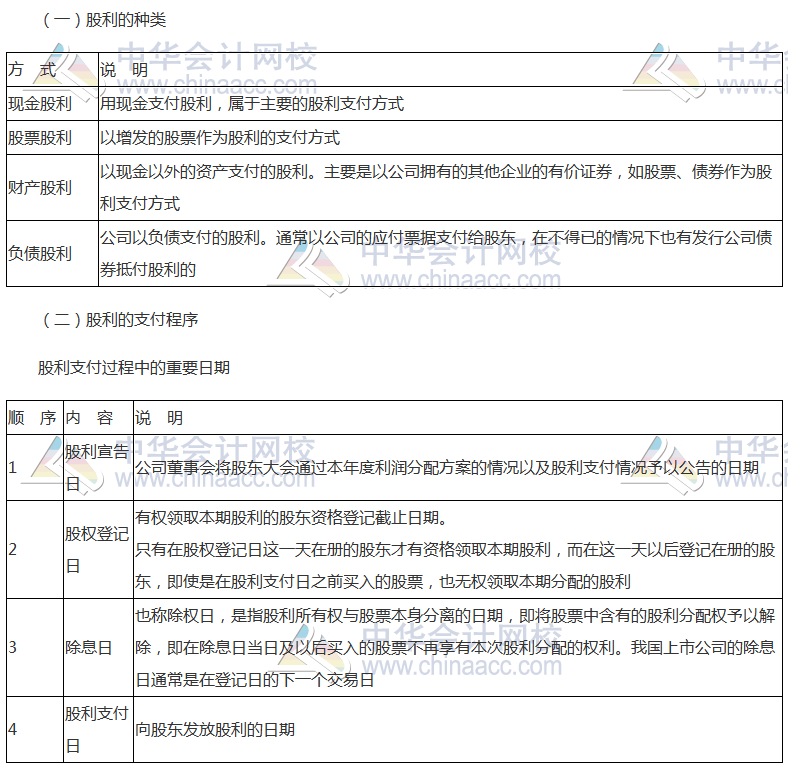Click the "顺序" column header
This screenshot has width=788, height=770.
[32, 418]
